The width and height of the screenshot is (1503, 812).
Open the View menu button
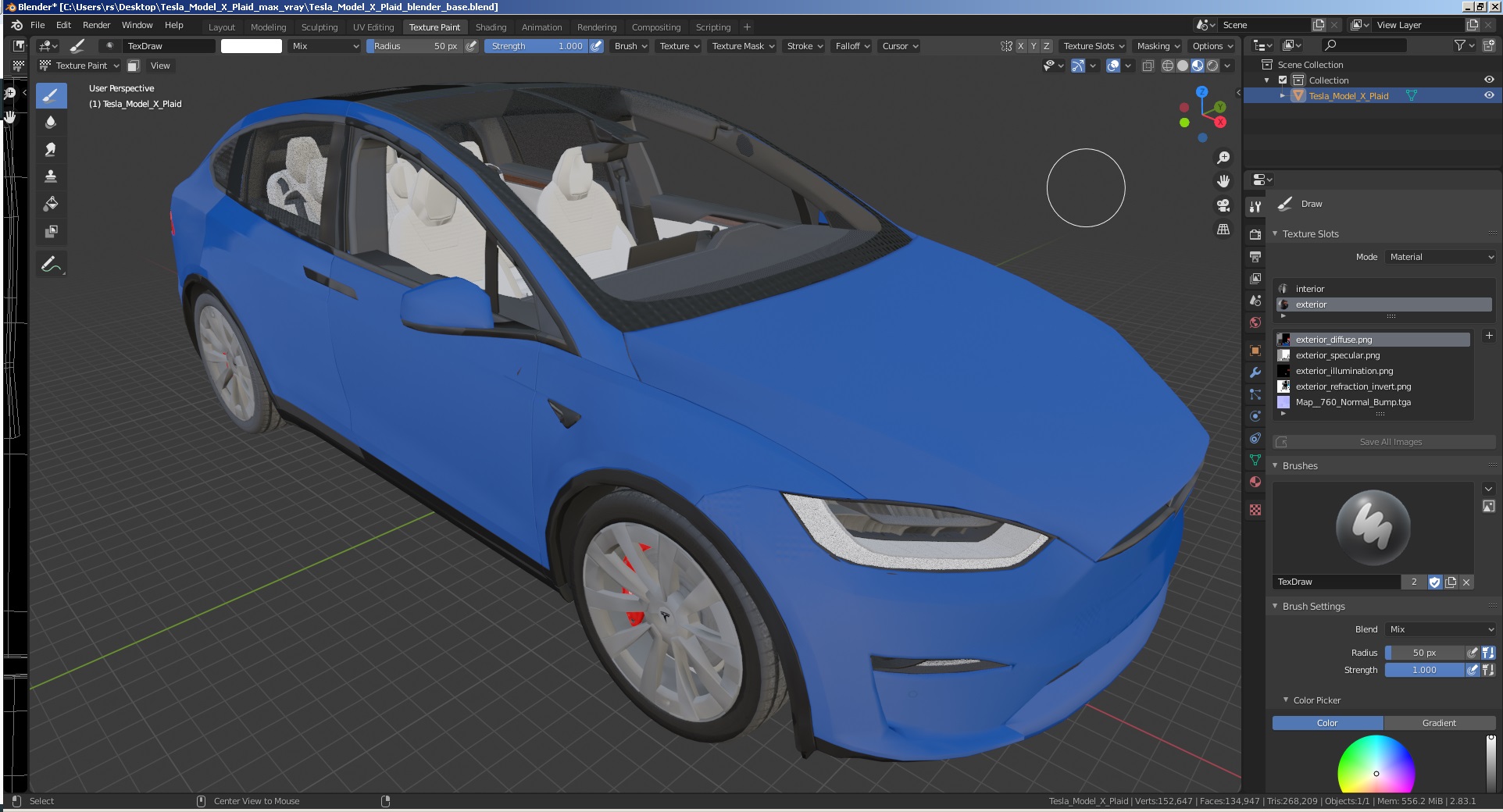(160, 66)
